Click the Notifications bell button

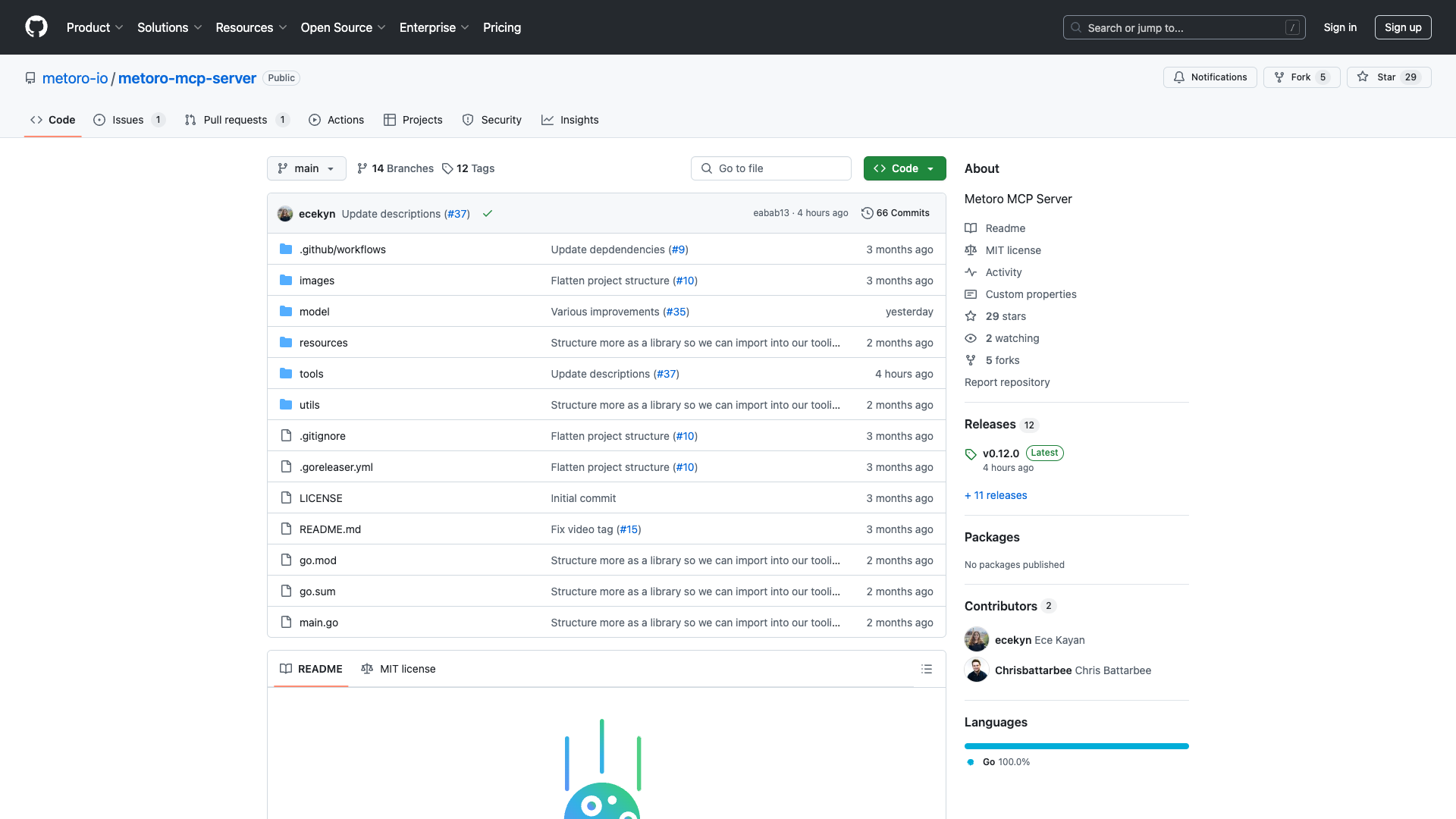pos(1210,77)
